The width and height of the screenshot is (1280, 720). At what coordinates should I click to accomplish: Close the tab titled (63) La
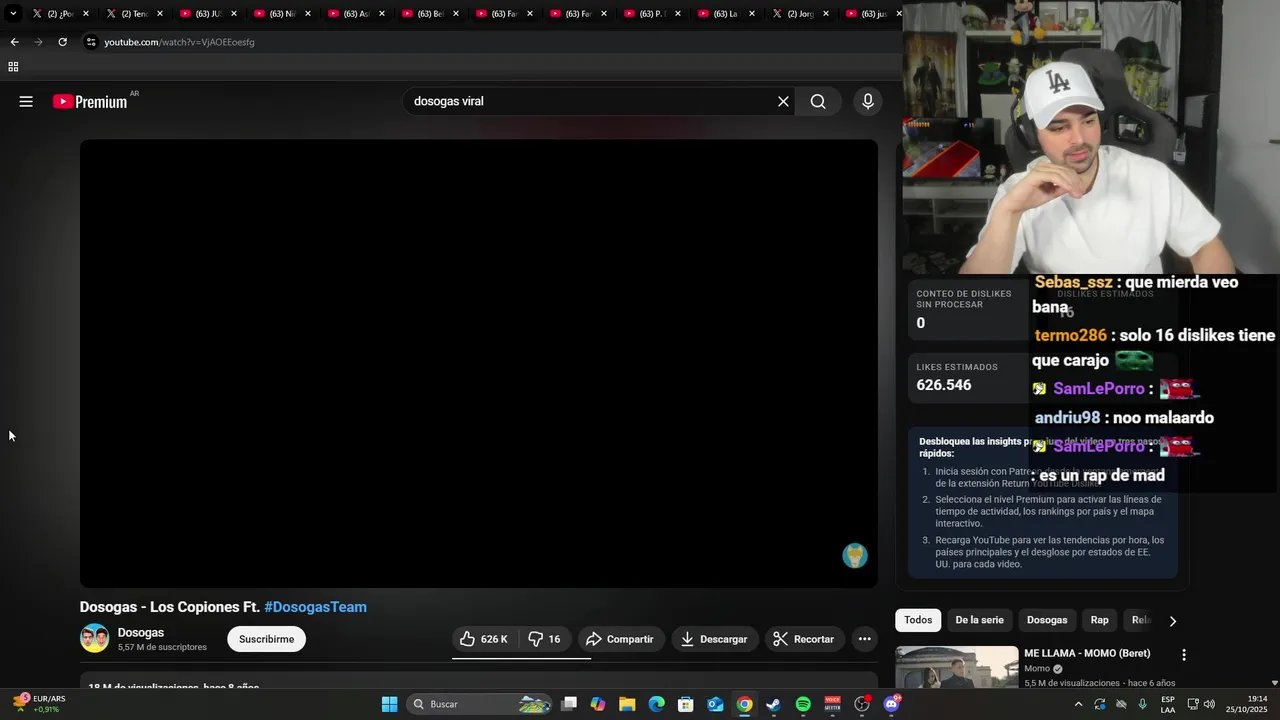coord(752,14)
